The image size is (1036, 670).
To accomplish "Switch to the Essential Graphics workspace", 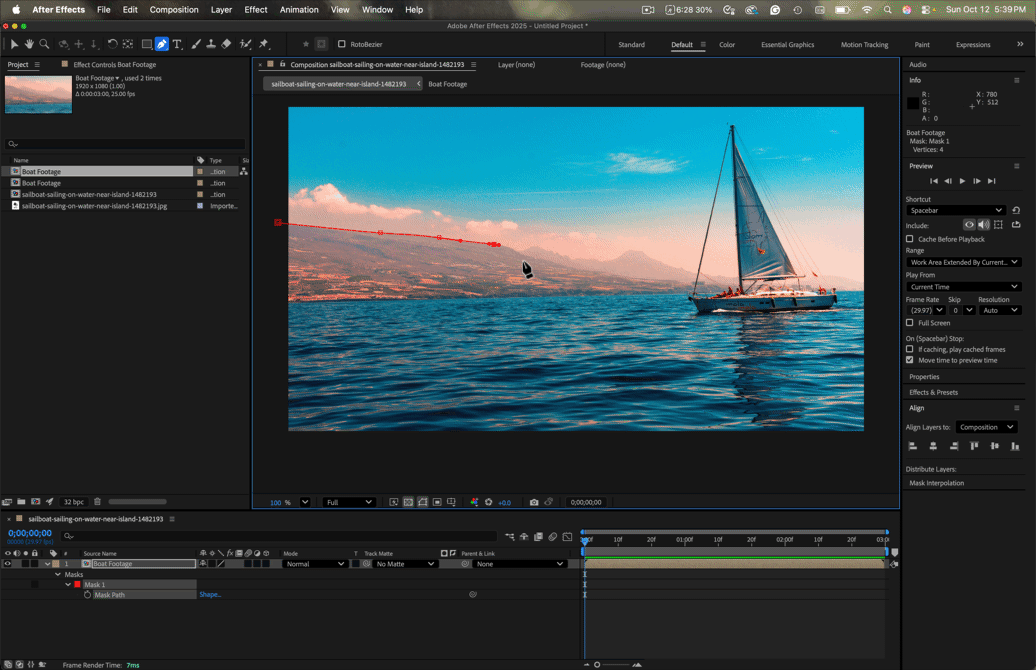I will (788, 45).
